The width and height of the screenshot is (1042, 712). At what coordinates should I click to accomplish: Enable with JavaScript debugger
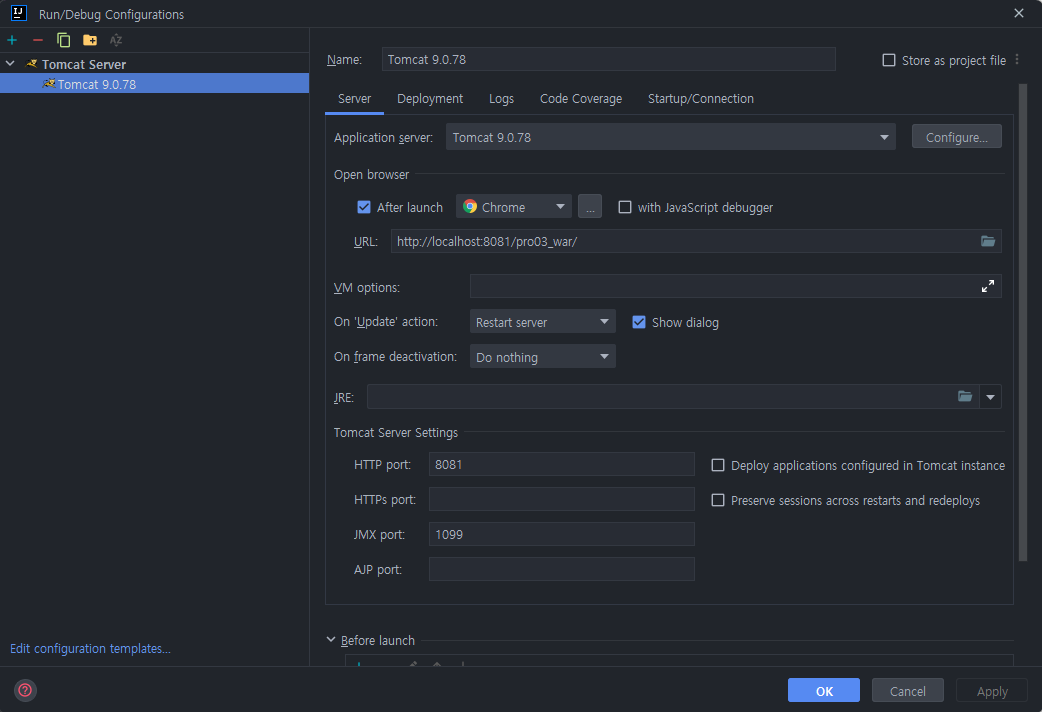[x=625, y=207]
